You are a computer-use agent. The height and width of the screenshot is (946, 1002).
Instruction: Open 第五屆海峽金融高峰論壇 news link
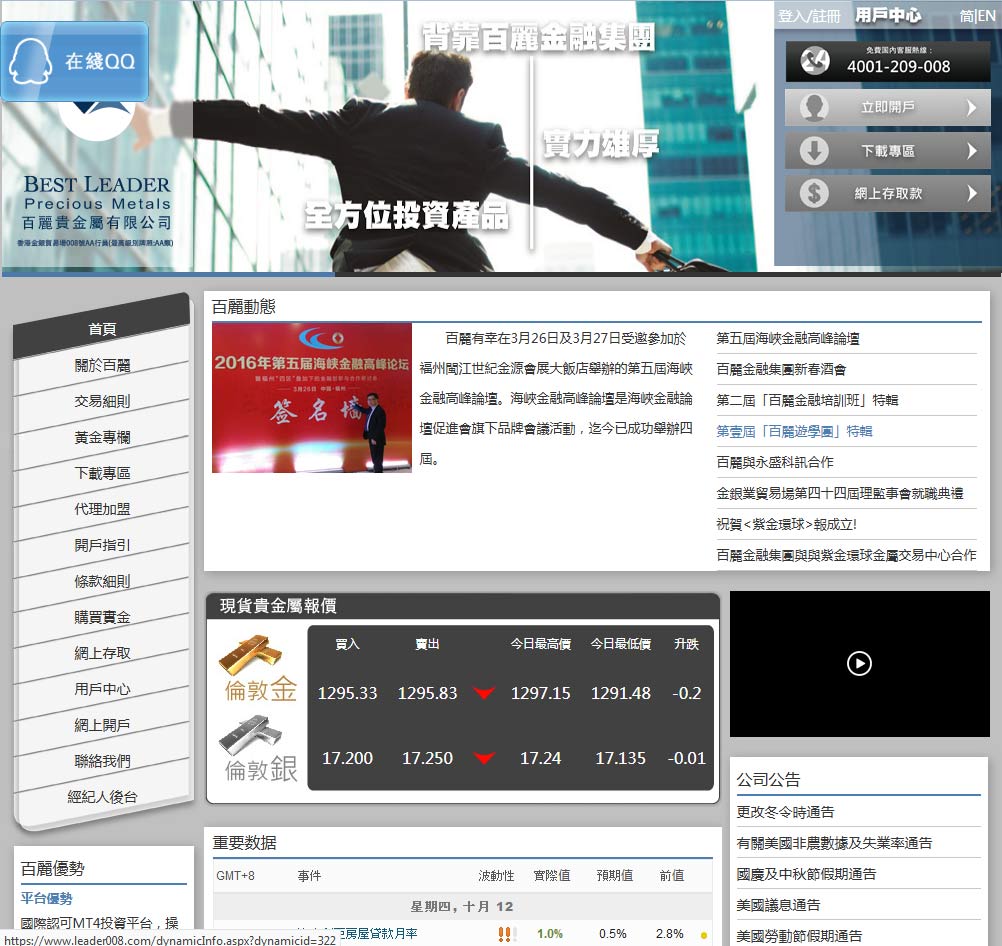point(788,338)
